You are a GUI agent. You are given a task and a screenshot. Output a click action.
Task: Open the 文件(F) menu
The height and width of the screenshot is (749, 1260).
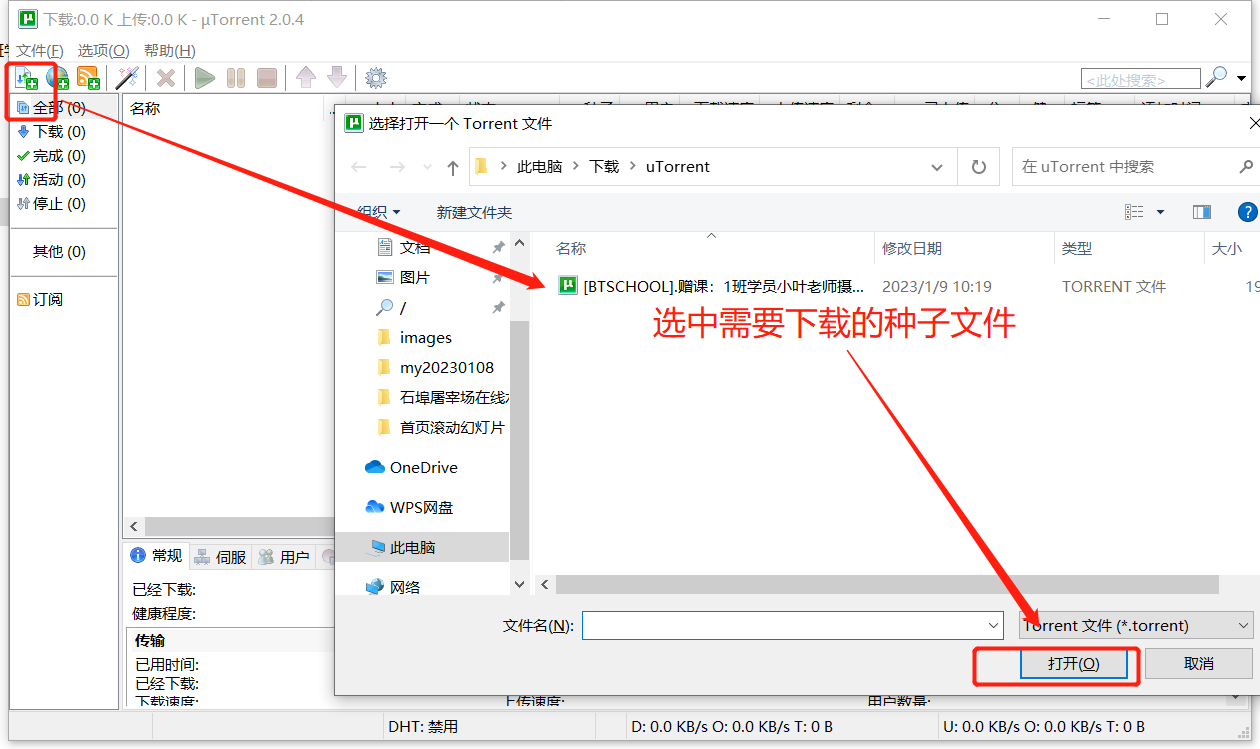pos(40,50)
